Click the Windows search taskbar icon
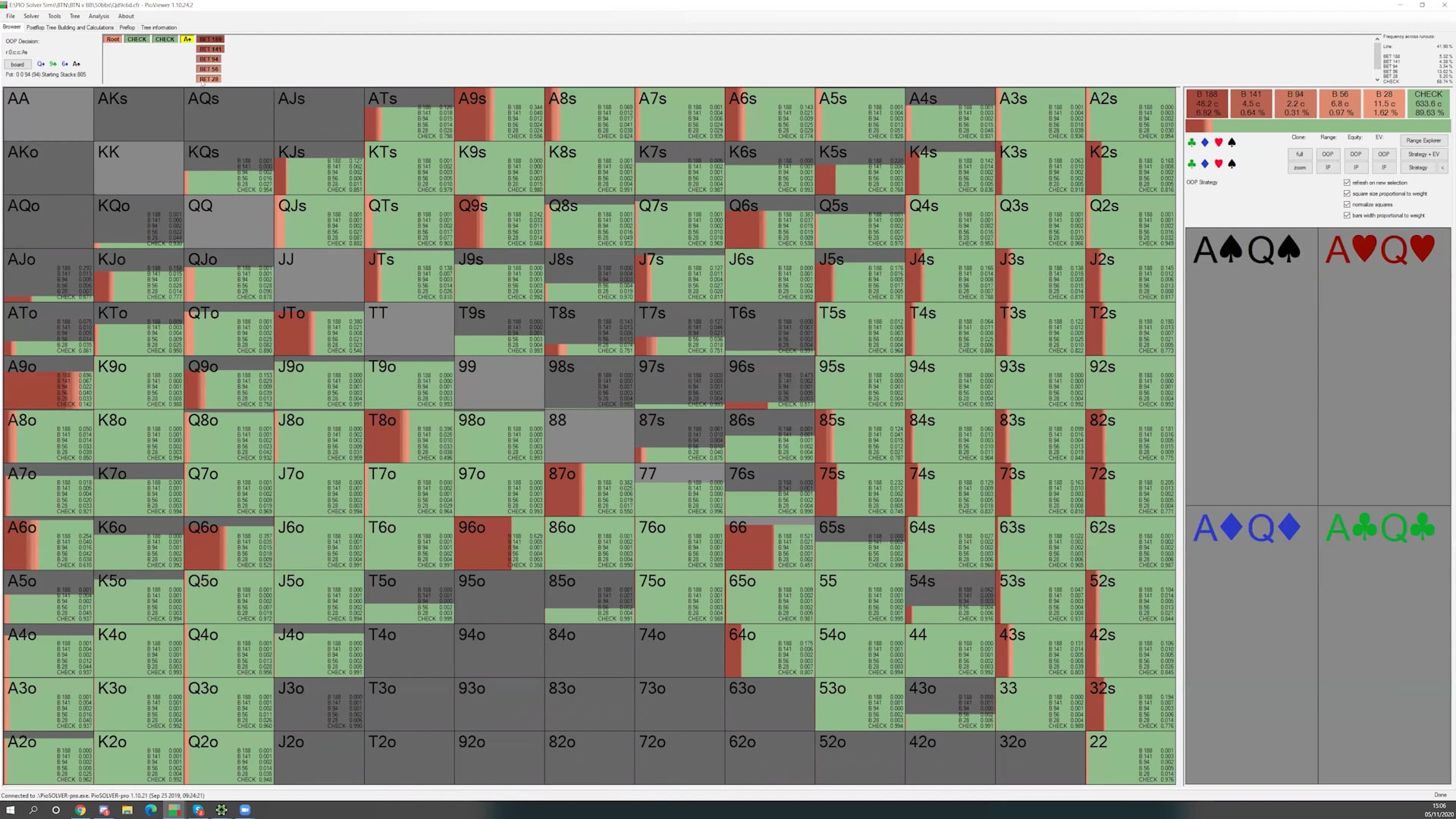Image resolution: width=1456 pixels, height=819 pixels. point(33,810)
